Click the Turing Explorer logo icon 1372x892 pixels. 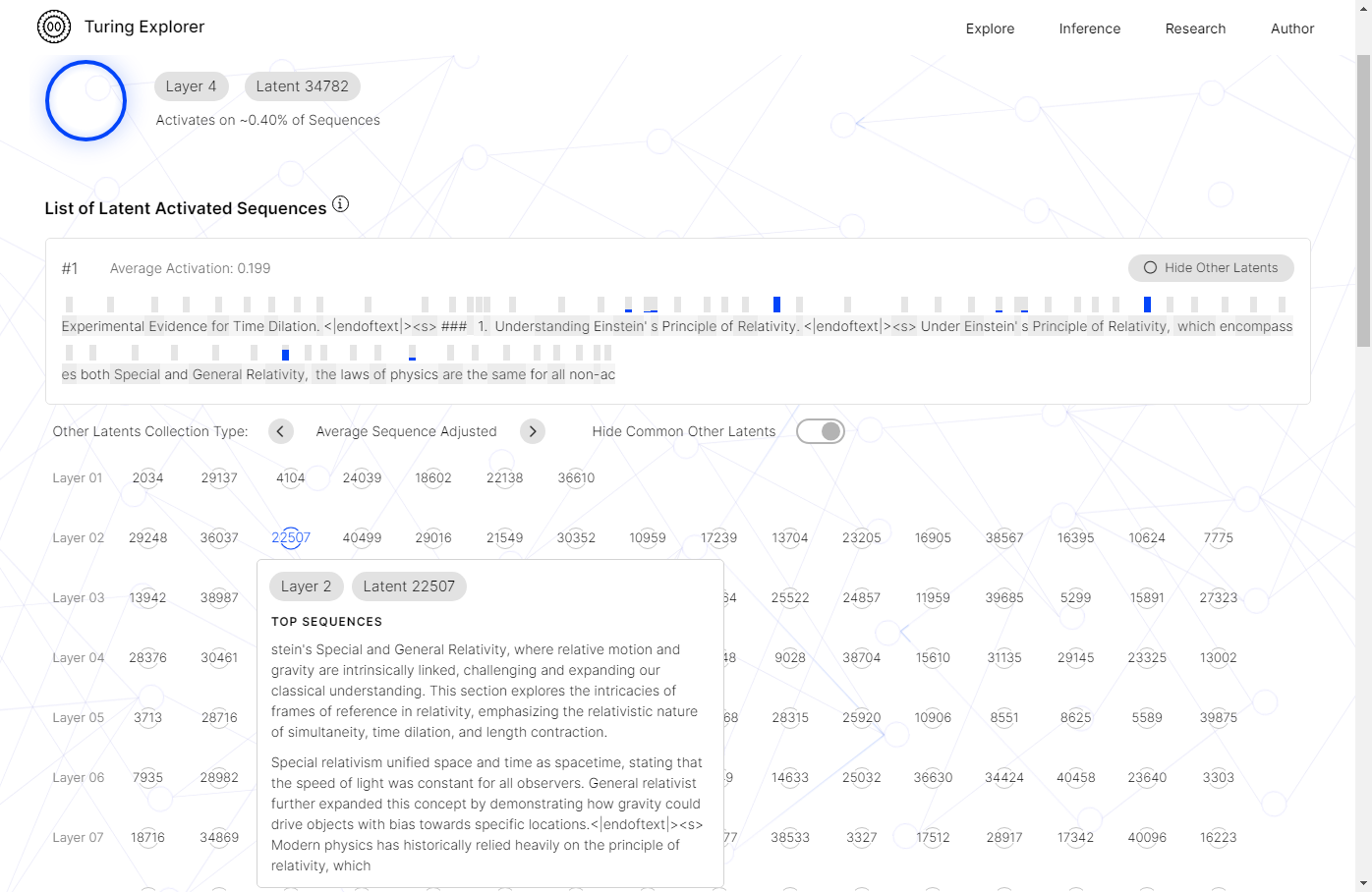click(x=54, y=27)
